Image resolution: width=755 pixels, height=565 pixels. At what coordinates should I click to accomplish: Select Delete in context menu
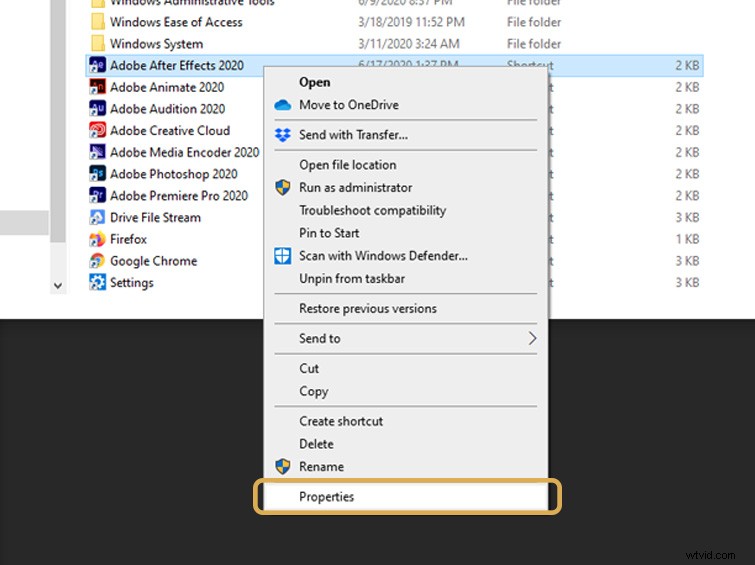pos(316,444)
